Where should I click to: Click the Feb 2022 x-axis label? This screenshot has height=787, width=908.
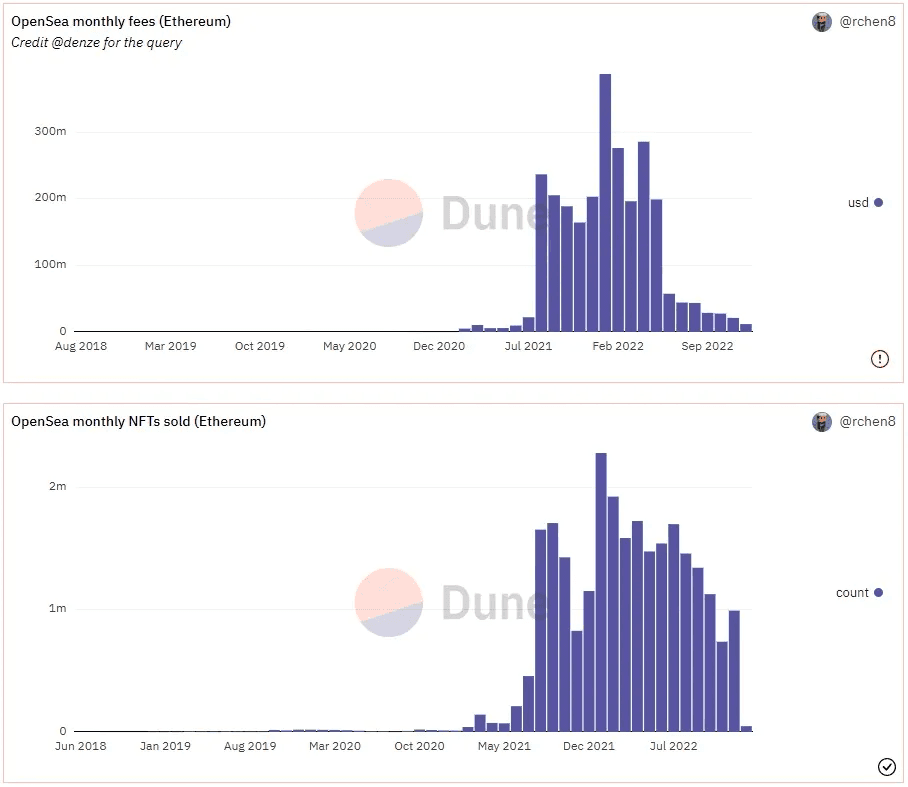pyautogui.click(x=618, y=346)
